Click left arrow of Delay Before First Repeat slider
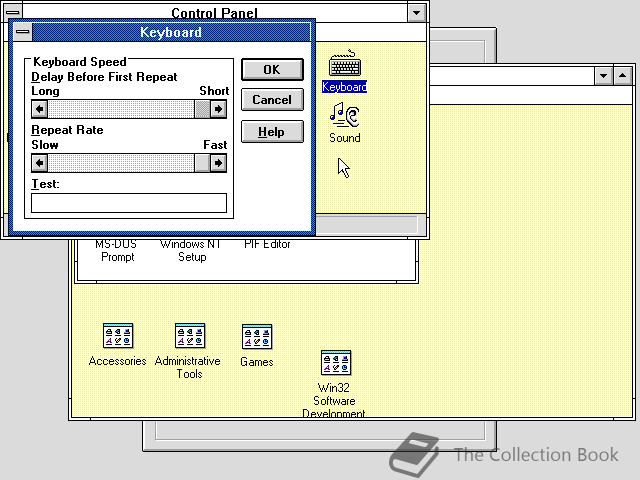 (x=40, y=109)
